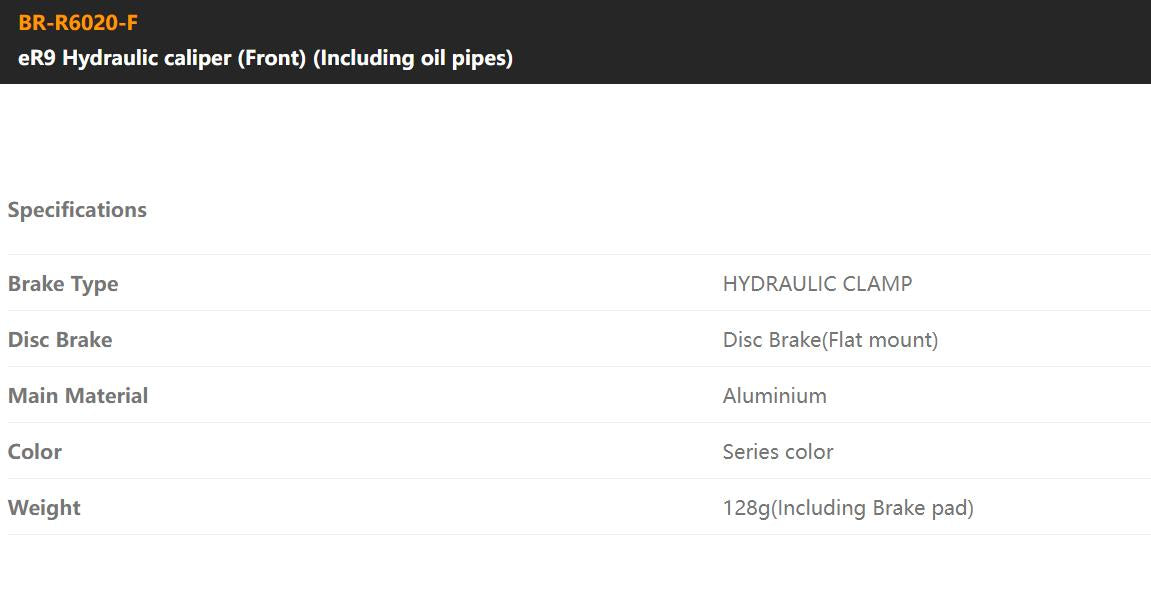Select the Main Material row label

pyautogui.click(x=78, y=396)
